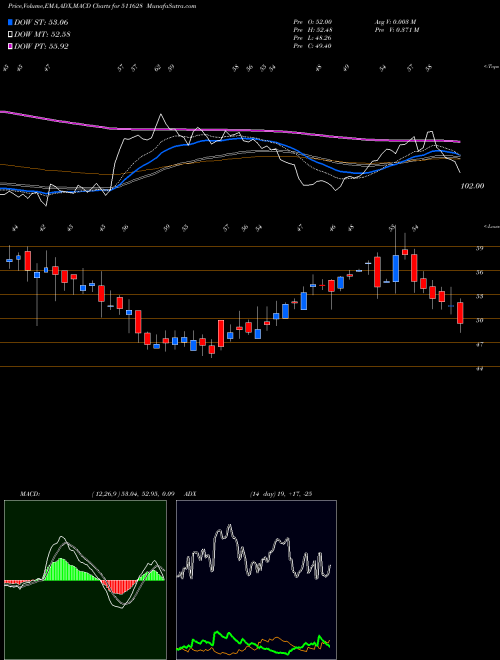
Task: Click the 39 price axis label
Action: [x=479, y=248]
